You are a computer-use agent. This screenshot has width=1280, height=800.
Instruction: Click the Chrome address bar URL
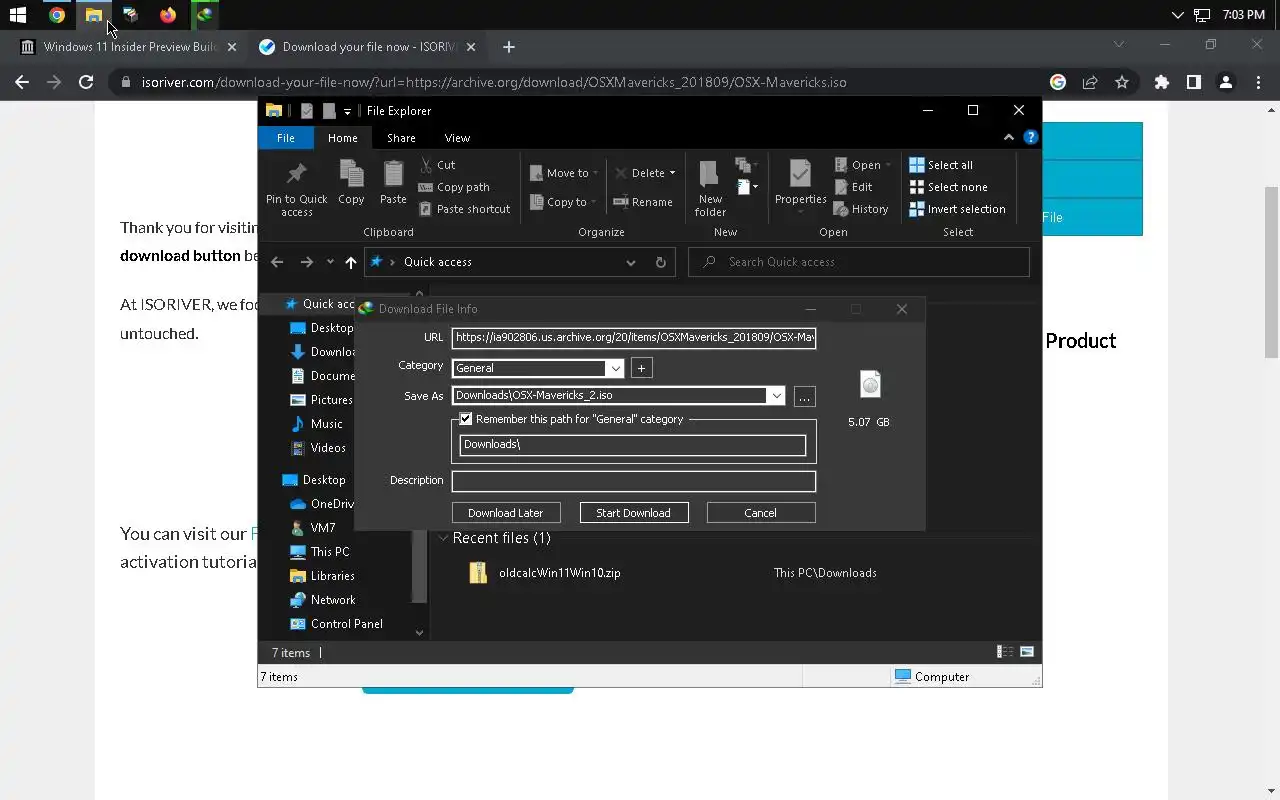coord(494,82)
